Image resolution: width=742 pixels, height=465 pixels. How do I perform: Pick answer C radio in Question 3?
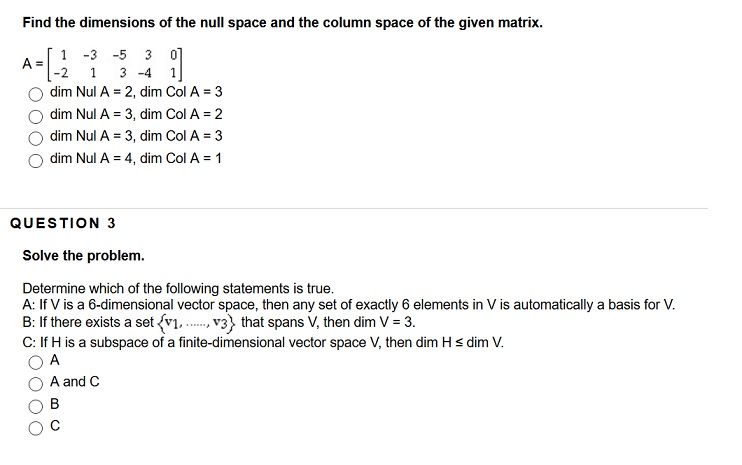[35, 428]
